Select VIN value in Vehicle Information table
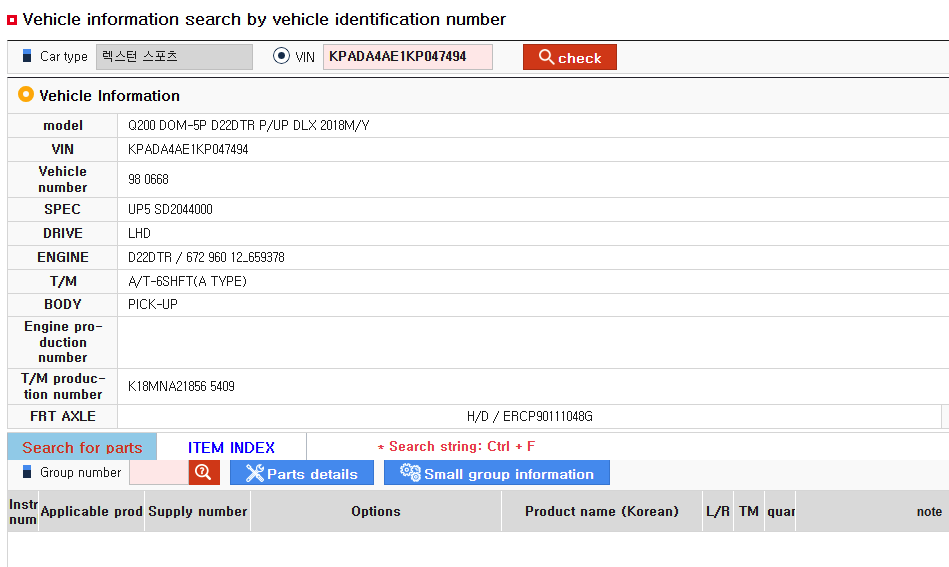 click(188, 149)
